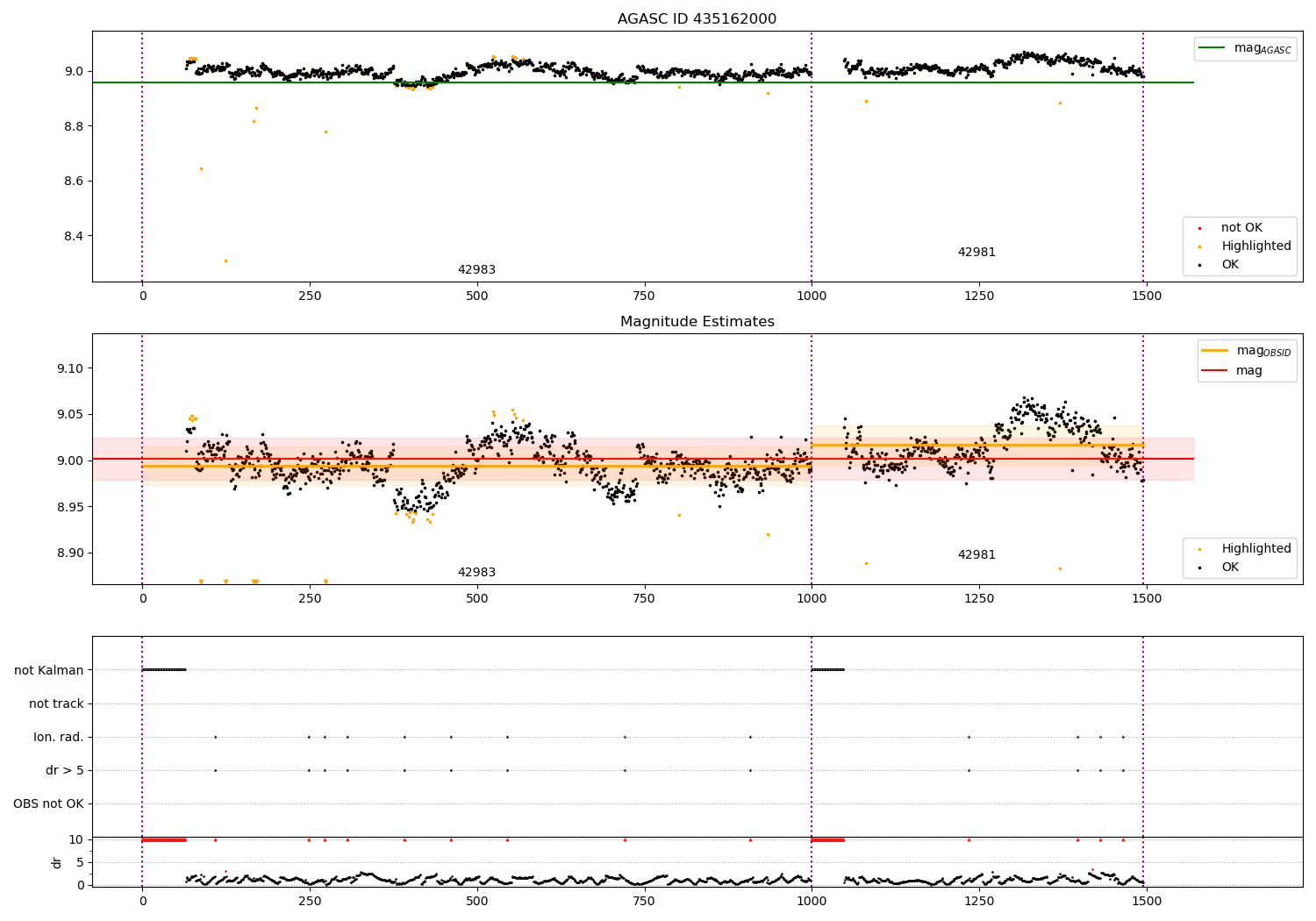Click the '8.6' y-axis tick in the top plot
Screen dimensions: 1316x921
pyautogui.click(x=74, y=182)
